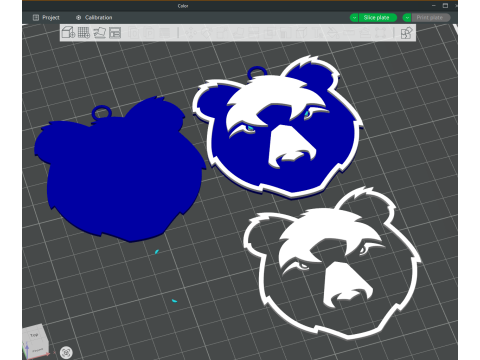Expand the dropdown arrow beside Print plate

[407, 18]
